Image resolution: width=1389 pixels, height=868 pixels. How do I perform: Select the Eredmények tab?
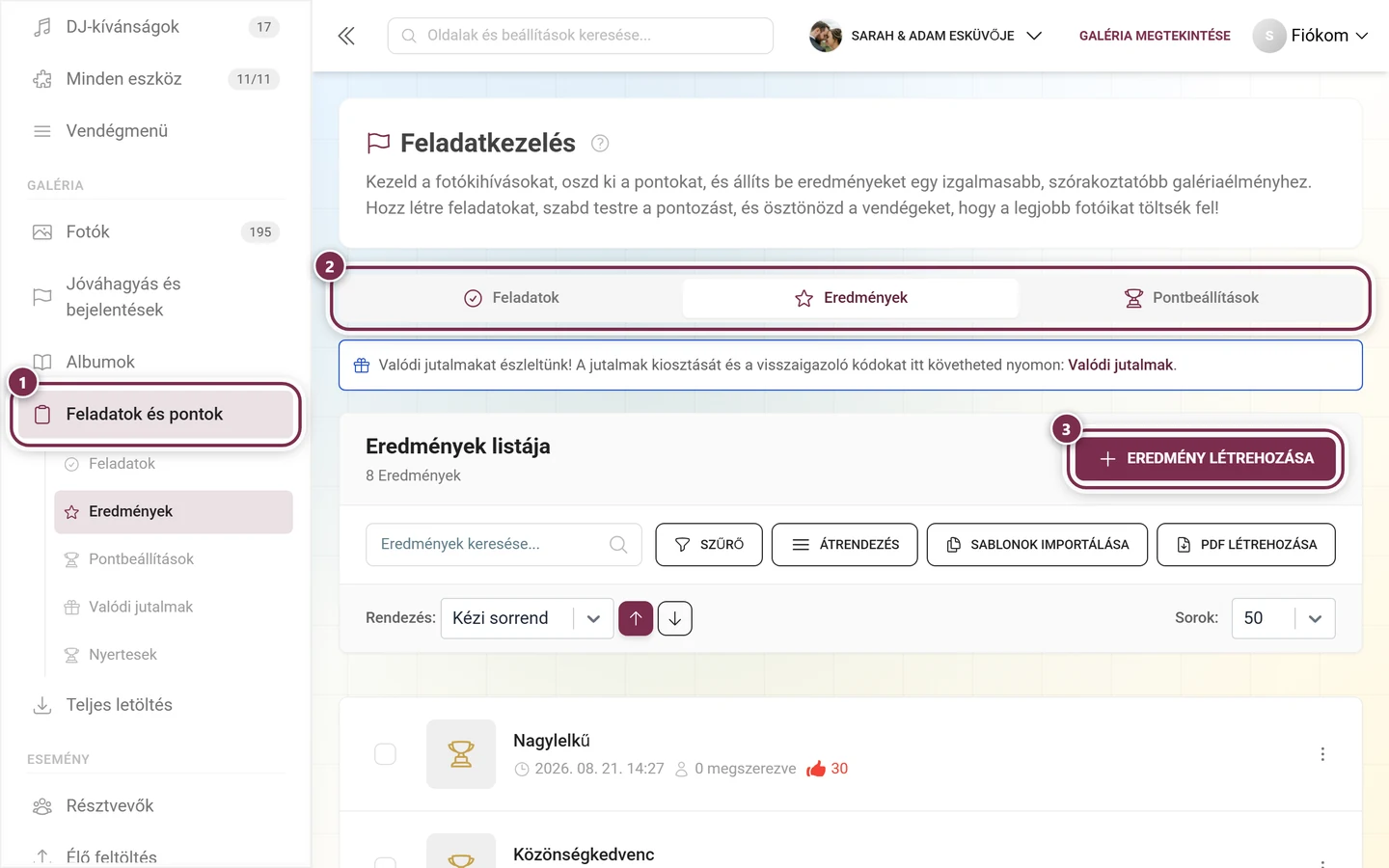click(851, 298)
